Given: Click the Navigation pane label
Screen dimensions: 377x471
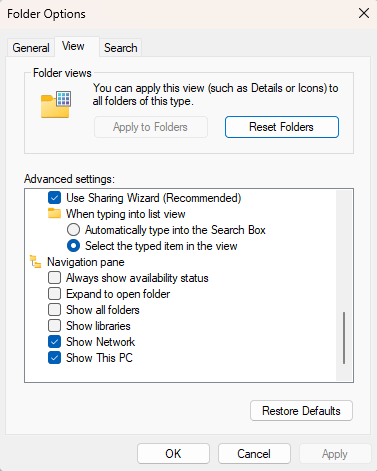Looking at the screenshot, I should coord(86,262).
